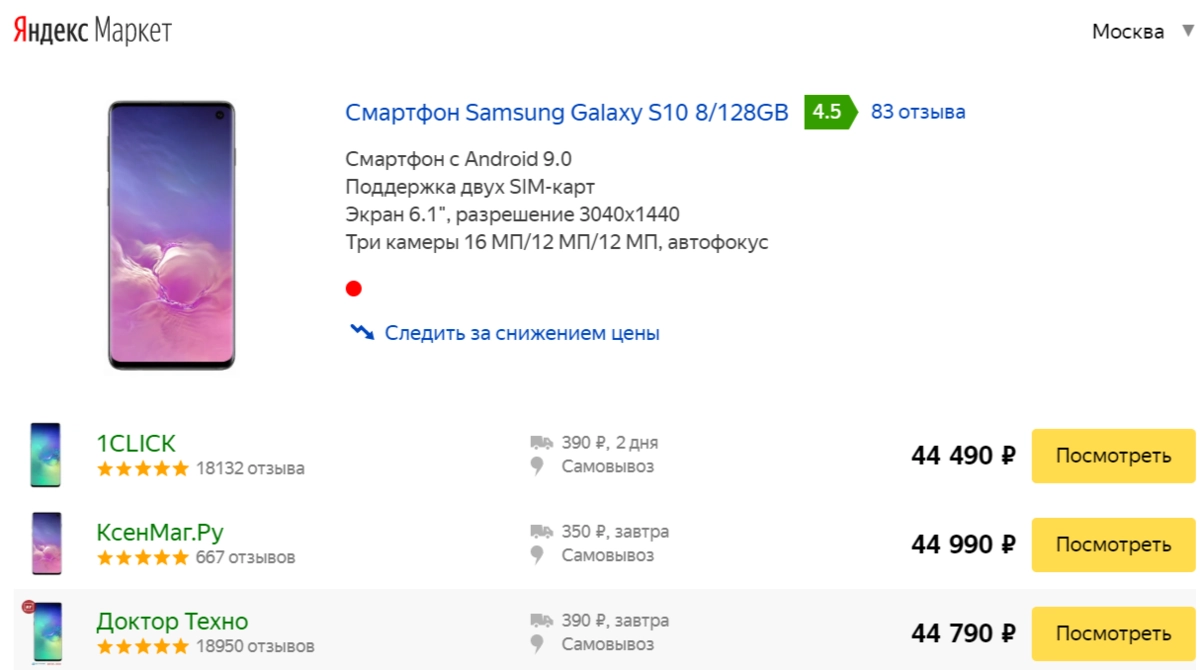The width and height of the screenshot is (1200, 670).
Task: Click the large Galaxy S10 product image
Action: 171,235
